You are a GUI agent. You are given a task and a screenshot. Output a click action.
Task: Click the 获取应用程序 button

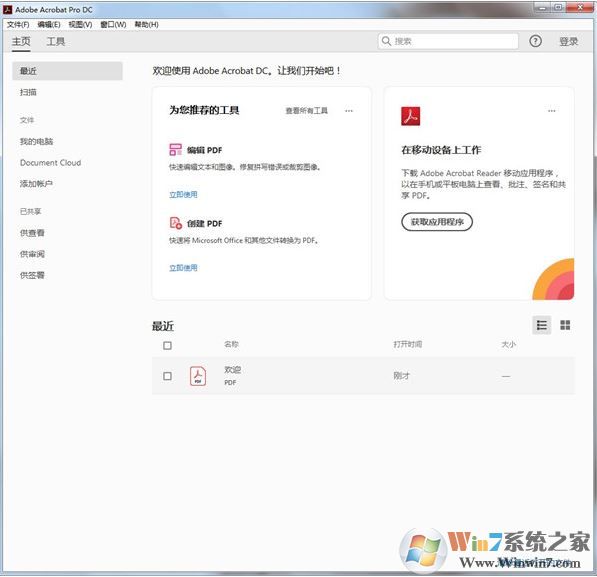(437, 222)
